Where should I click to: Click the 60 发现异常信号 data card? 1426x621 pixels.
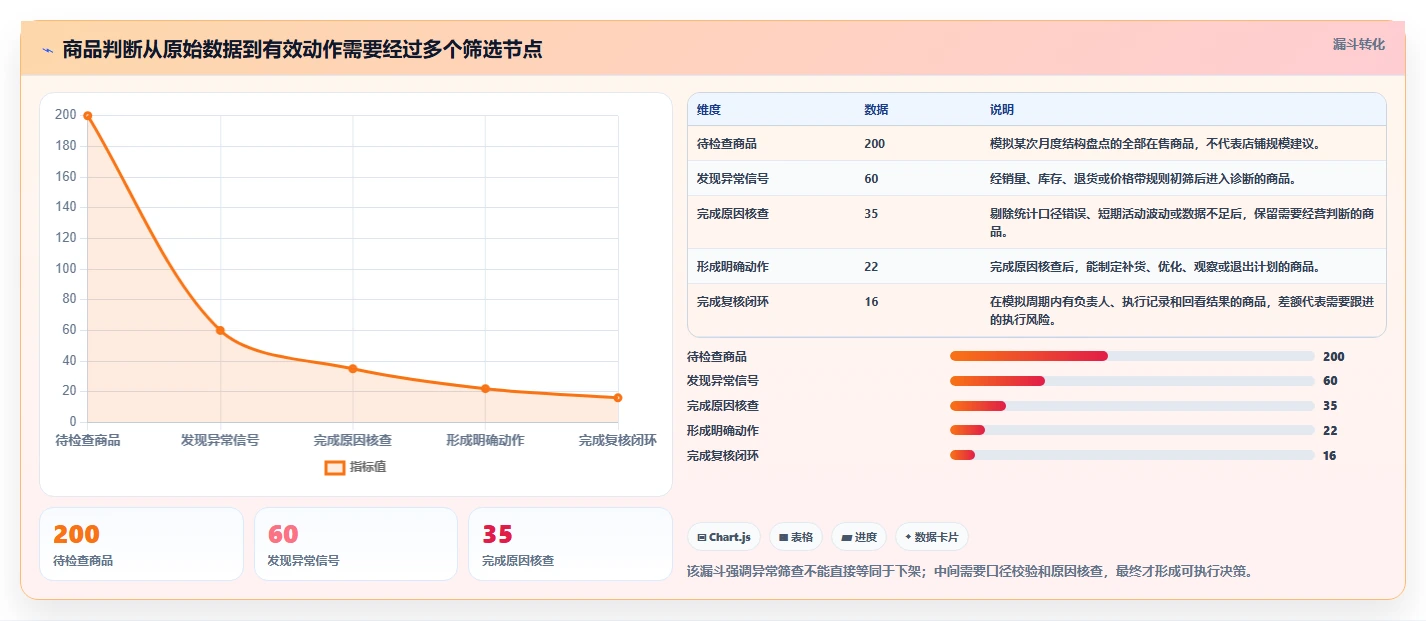[x=356, y=544]
